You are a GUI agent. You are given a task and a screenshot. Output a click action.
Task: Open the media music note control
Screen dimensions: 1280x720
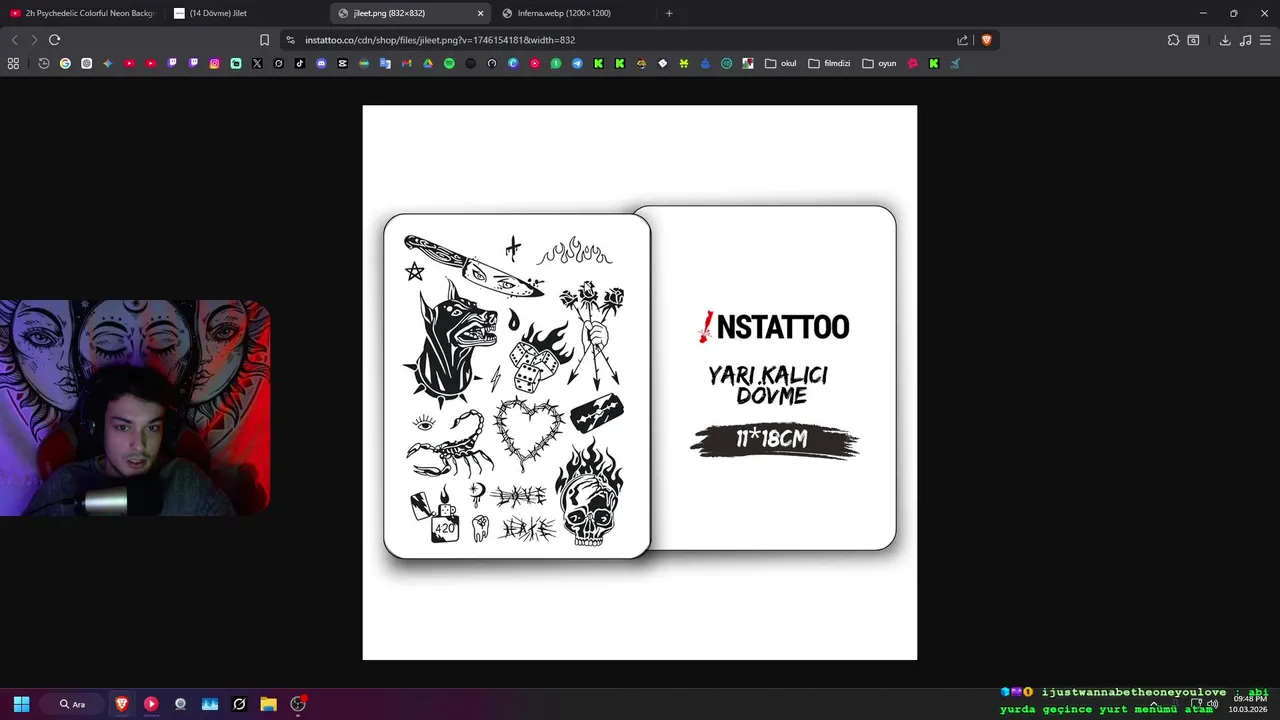click(1245, 40)
